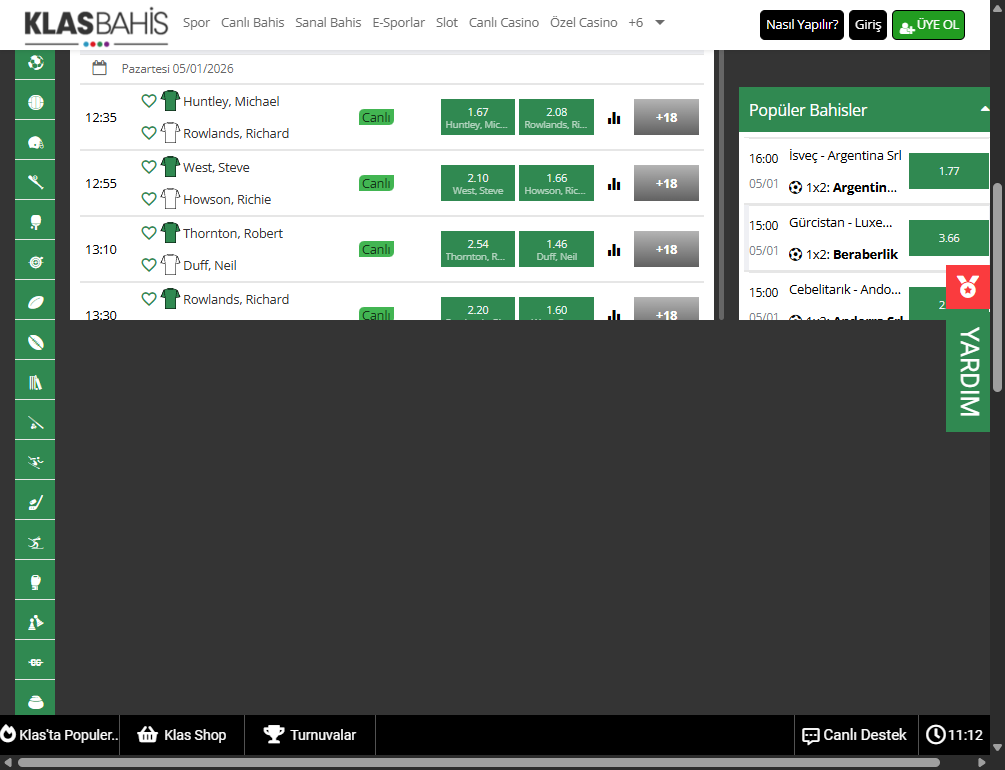This screenshot has width=1005, height=770.
Task: Register with the ÜYE OL button
Action: [x=928, y=25]
